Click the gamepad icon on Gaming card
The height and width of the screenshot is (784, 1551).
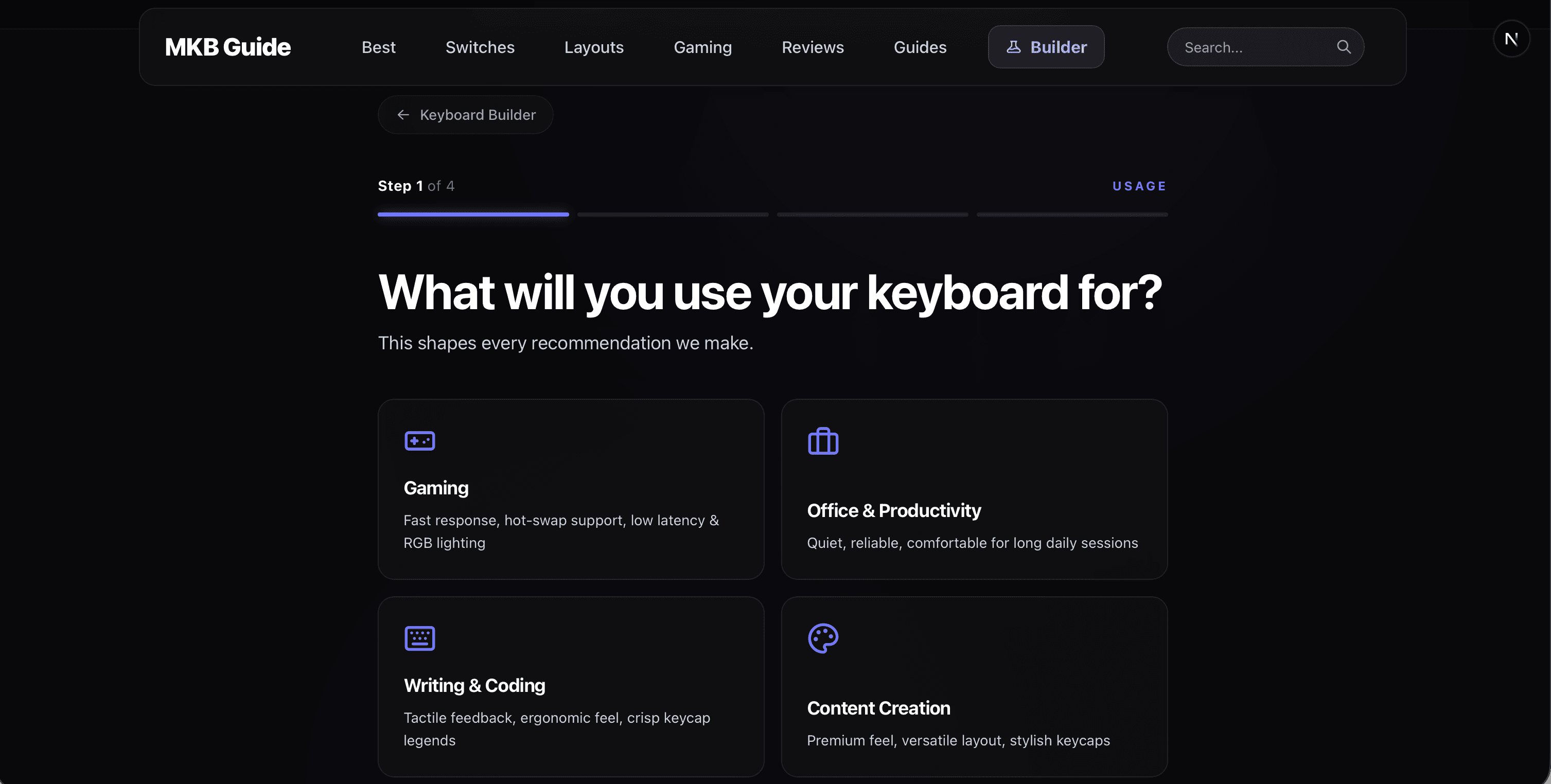420,441
